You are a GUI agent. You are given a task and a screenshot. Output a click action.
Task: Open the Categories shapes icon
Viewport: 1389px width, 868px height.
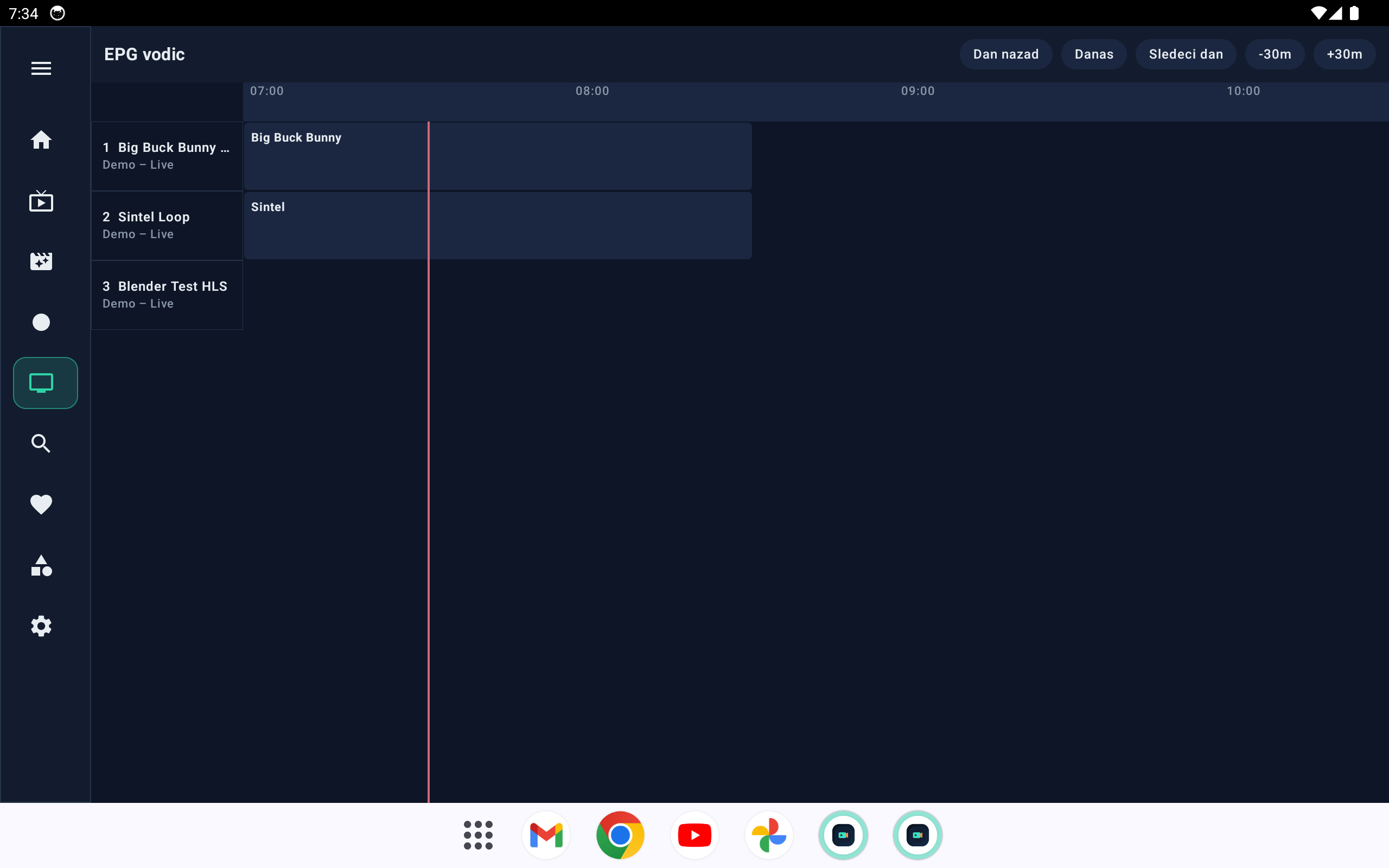[x=41, y=565]
